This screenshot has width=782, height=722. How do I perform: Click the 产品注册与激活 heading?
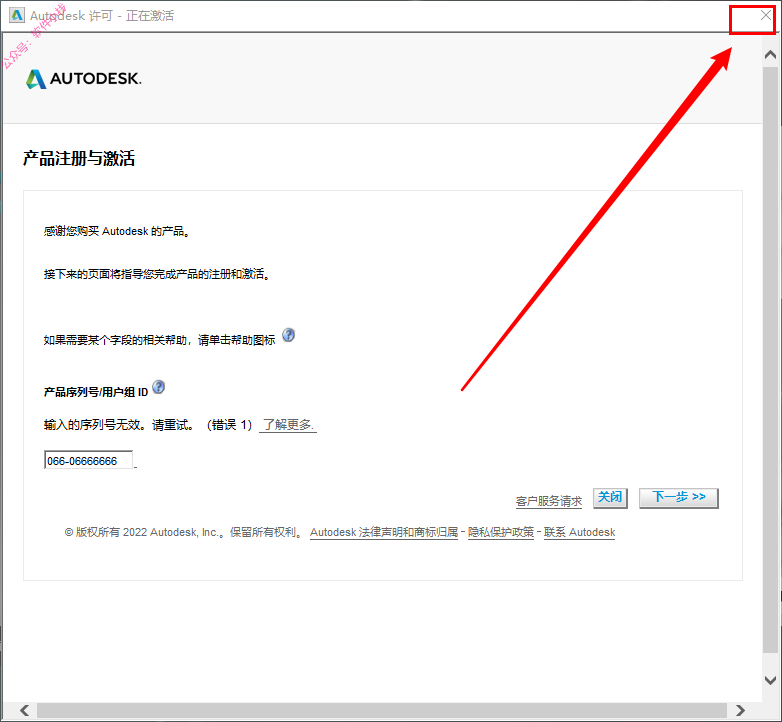point(79,159)
